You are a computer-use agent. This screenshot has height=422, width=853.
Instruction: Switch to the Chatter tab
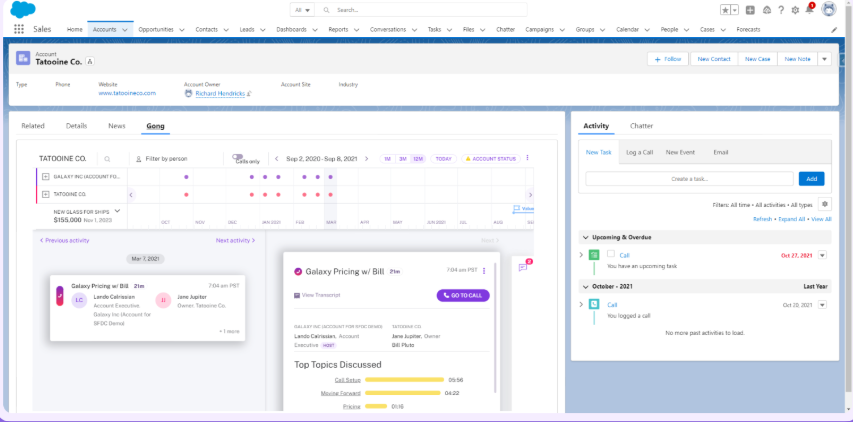click(641, 126)
